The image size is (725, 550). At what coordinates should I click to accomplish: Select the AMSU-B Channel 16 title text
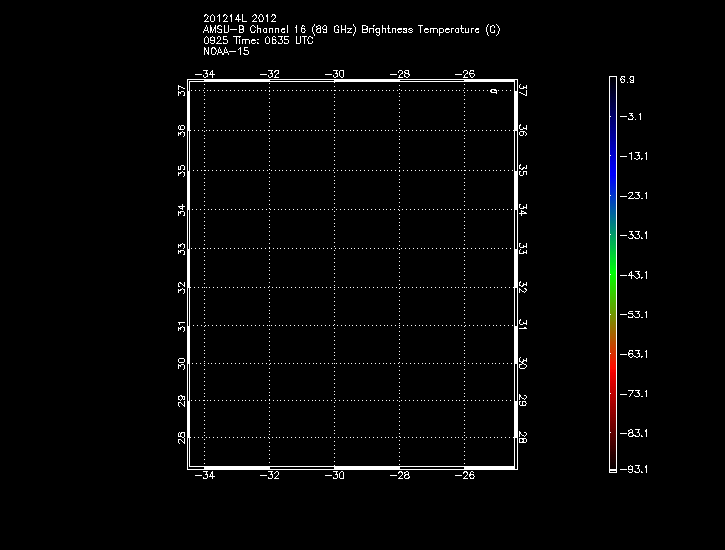[351, 29]
